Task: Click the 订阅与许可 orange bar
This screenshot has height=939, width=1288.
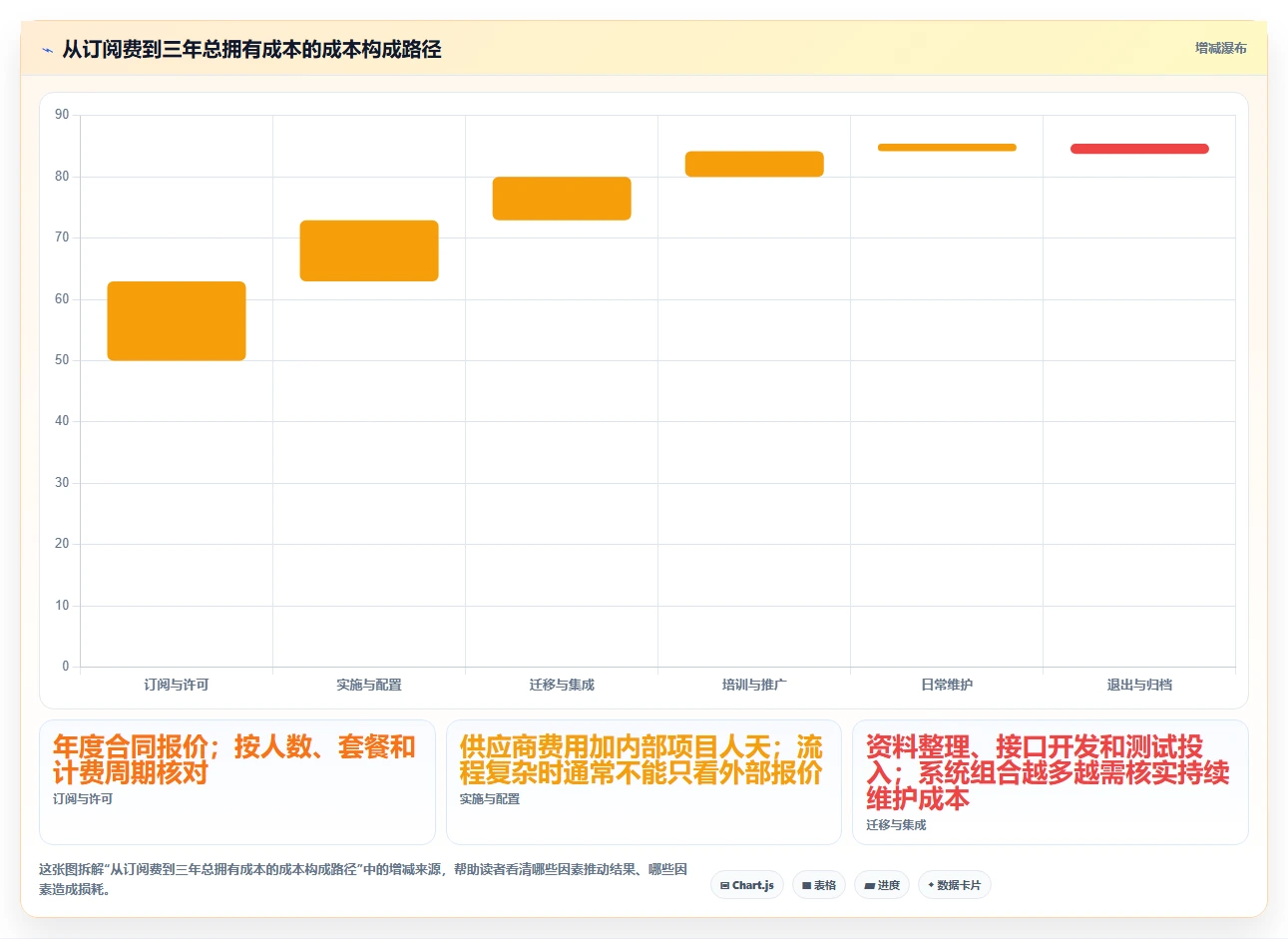Action: [x=177, y=321]
